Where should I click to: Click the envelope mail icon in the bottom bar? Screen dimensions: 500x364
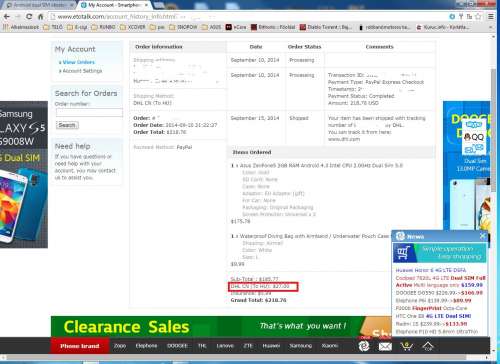[x=385, y=347]
